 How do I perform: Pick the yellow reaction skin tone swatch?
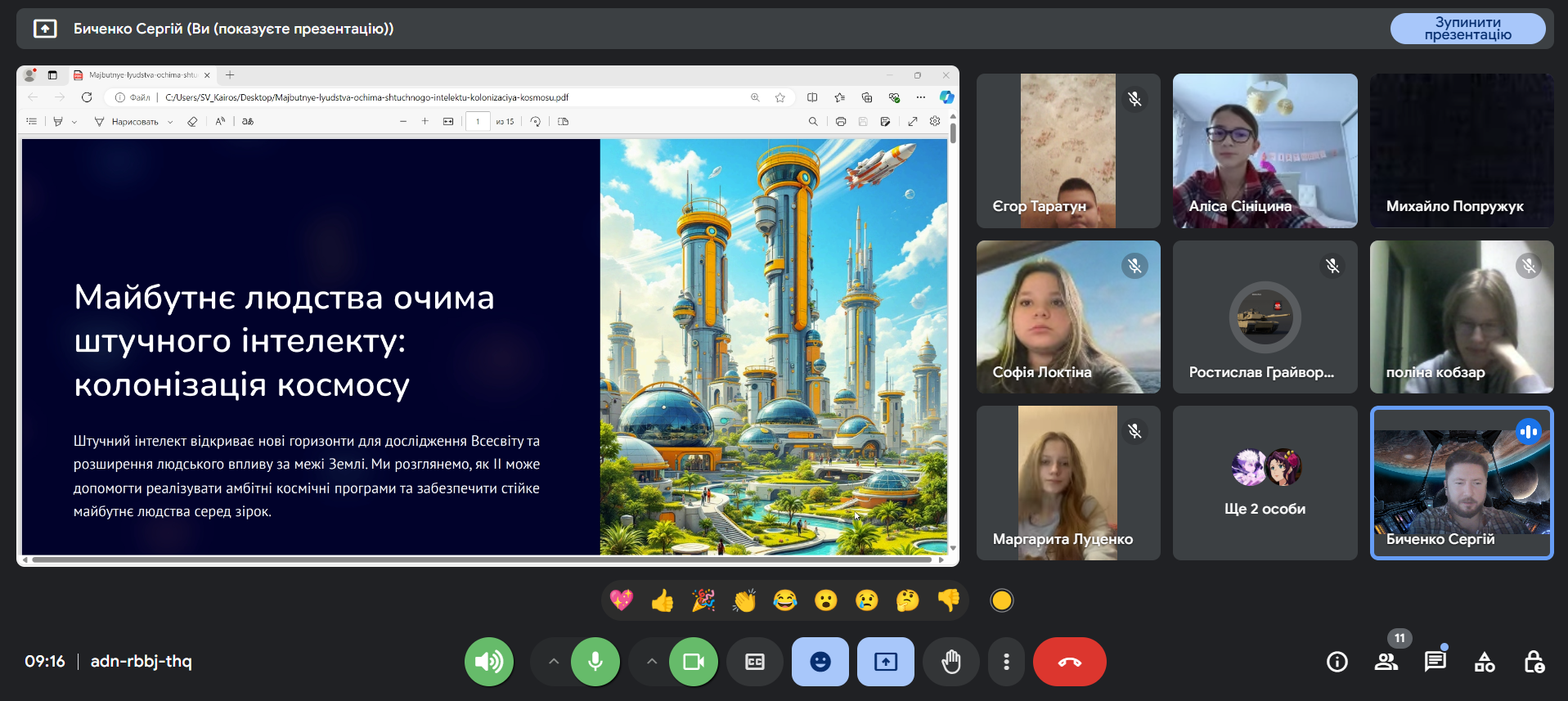tap(1002, 601)
